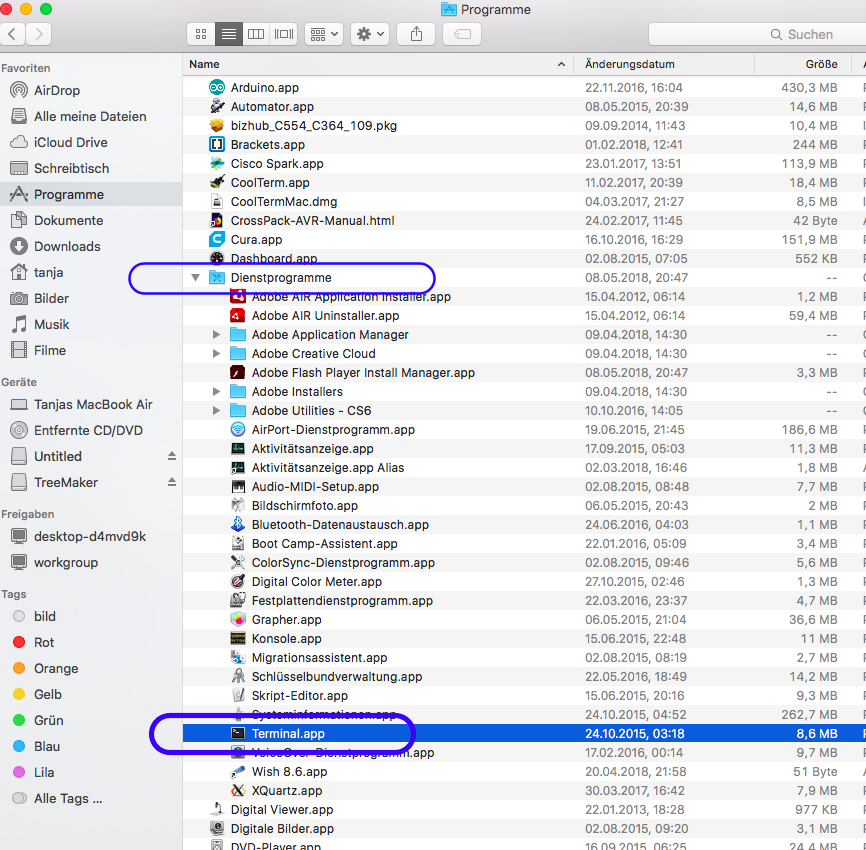Eject the Untitled volume

point(172,456)
